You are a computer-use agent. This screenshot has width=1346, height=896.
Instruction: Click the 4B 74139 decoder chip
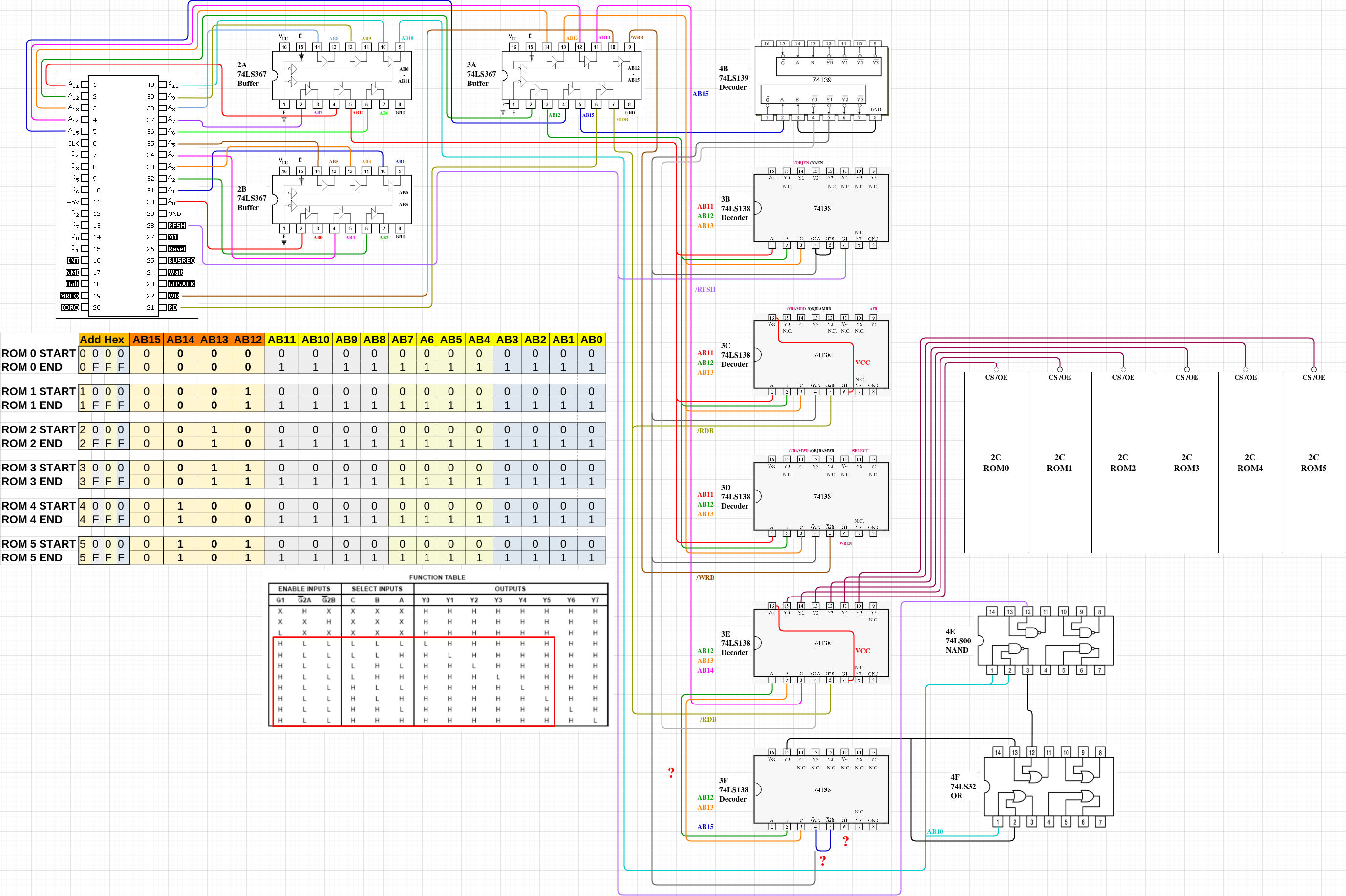tap(822, 80)
